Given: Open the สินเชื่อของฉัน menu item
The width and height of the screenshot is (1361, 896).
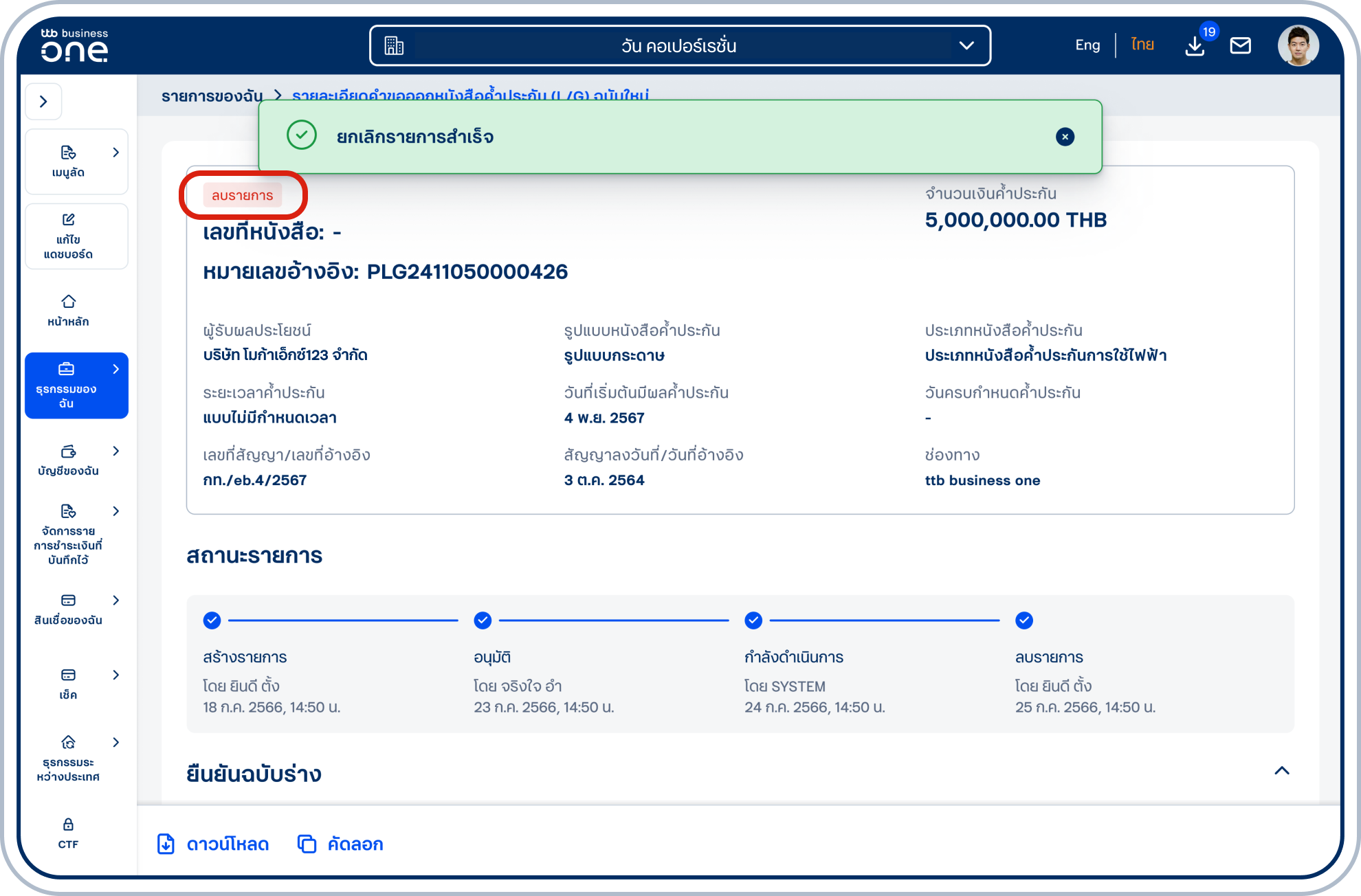Looking at the screenshot, I should pos(68,609).
